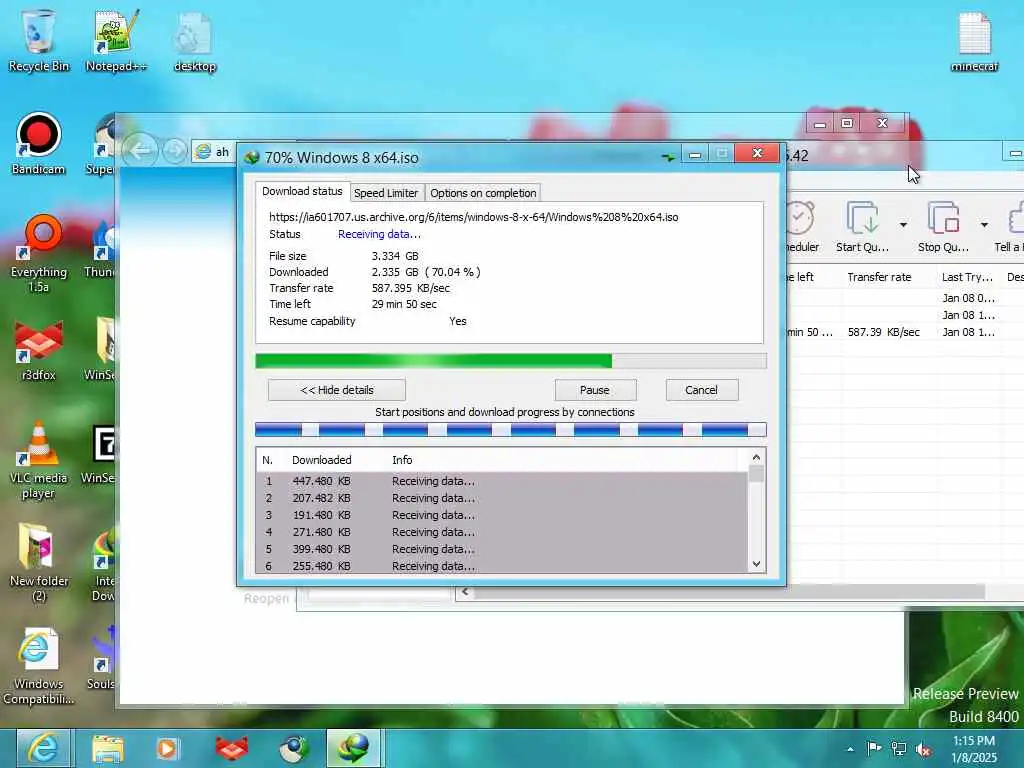Viewport: 1024px width, 768px height.
Task: Click the r3dfox taskbar icon
Action: pyautogui.click(x=231, y=748)
